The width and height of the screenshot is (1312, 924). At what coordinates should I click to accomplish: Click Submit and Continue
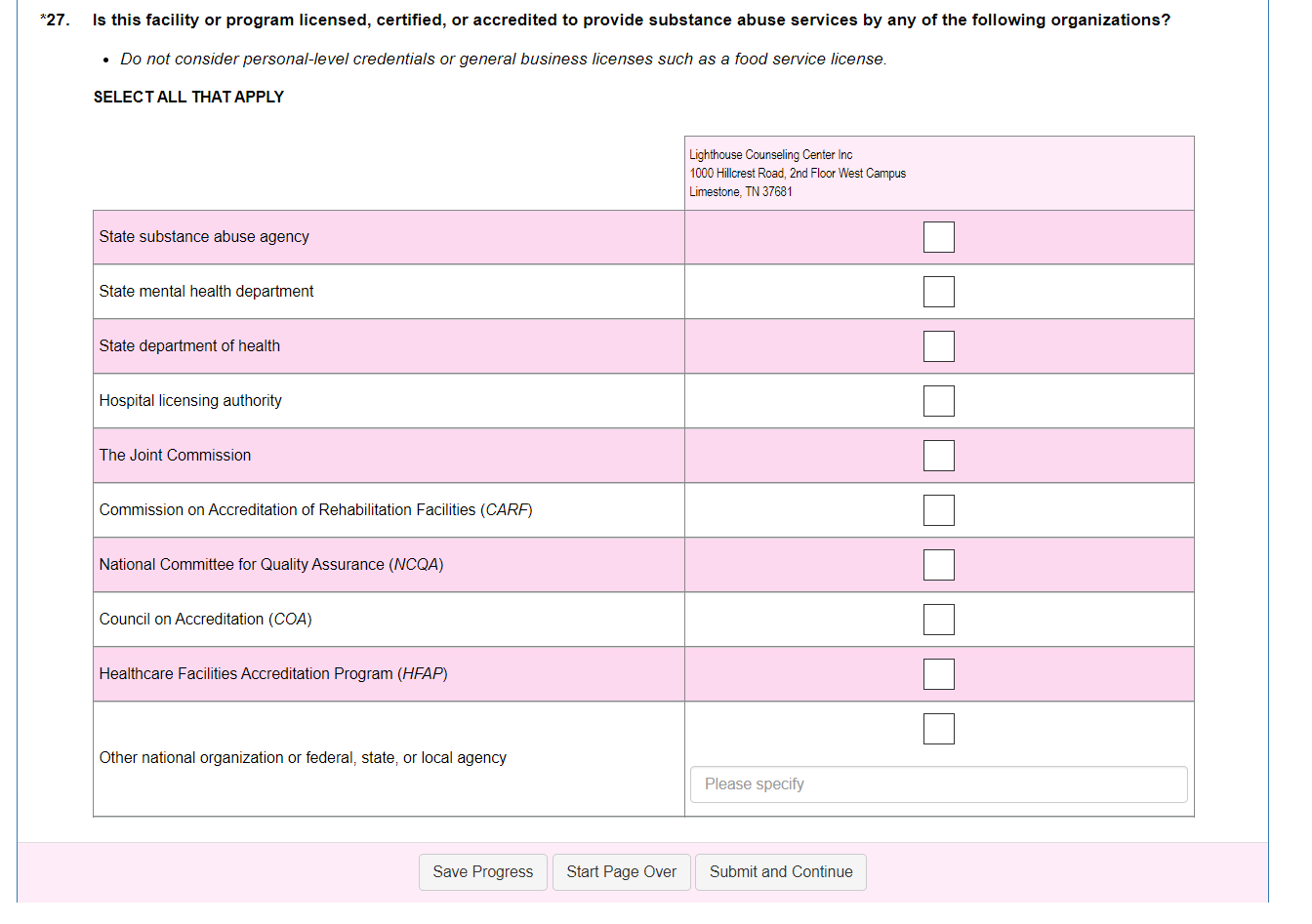[780, 871]
